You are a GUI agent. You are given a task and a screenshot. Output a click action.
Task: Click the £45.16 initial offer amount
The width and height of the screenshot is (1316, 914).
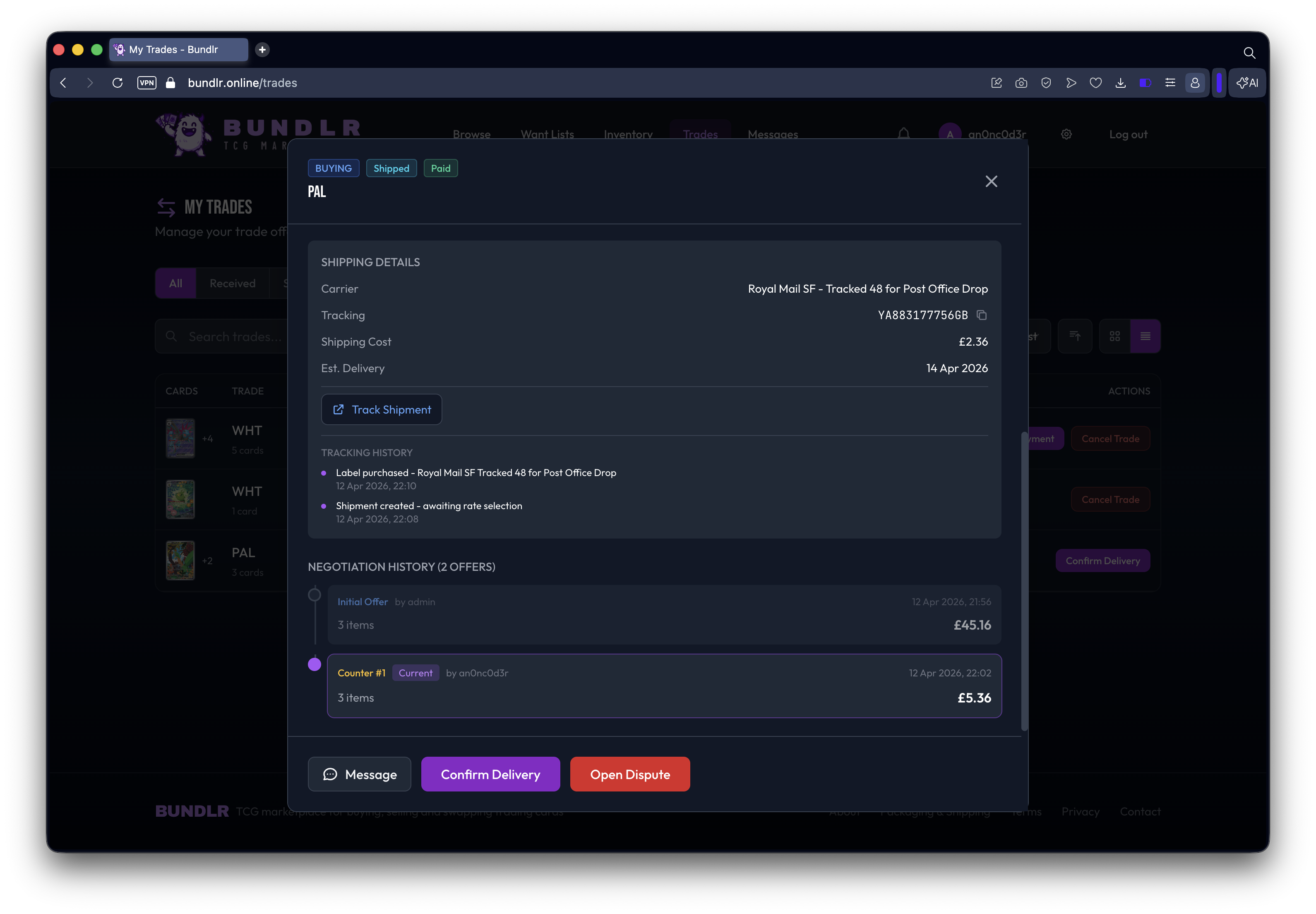(x=972, y=625)
